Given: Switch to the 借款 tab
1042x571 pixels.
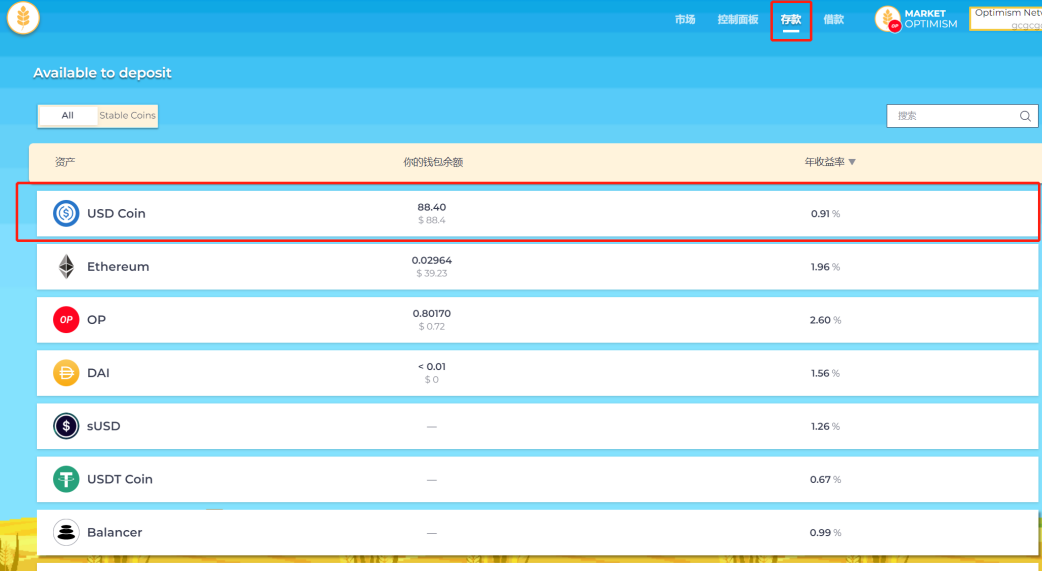Looking at the screenshot, I should click(833, 20).
